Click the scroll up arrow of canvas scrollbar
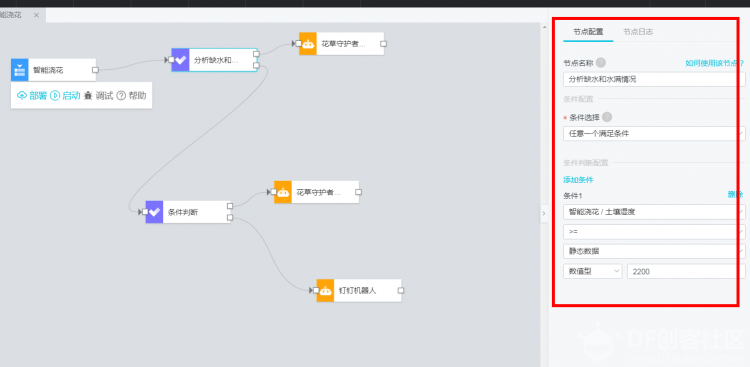 [x=544, y=27]
